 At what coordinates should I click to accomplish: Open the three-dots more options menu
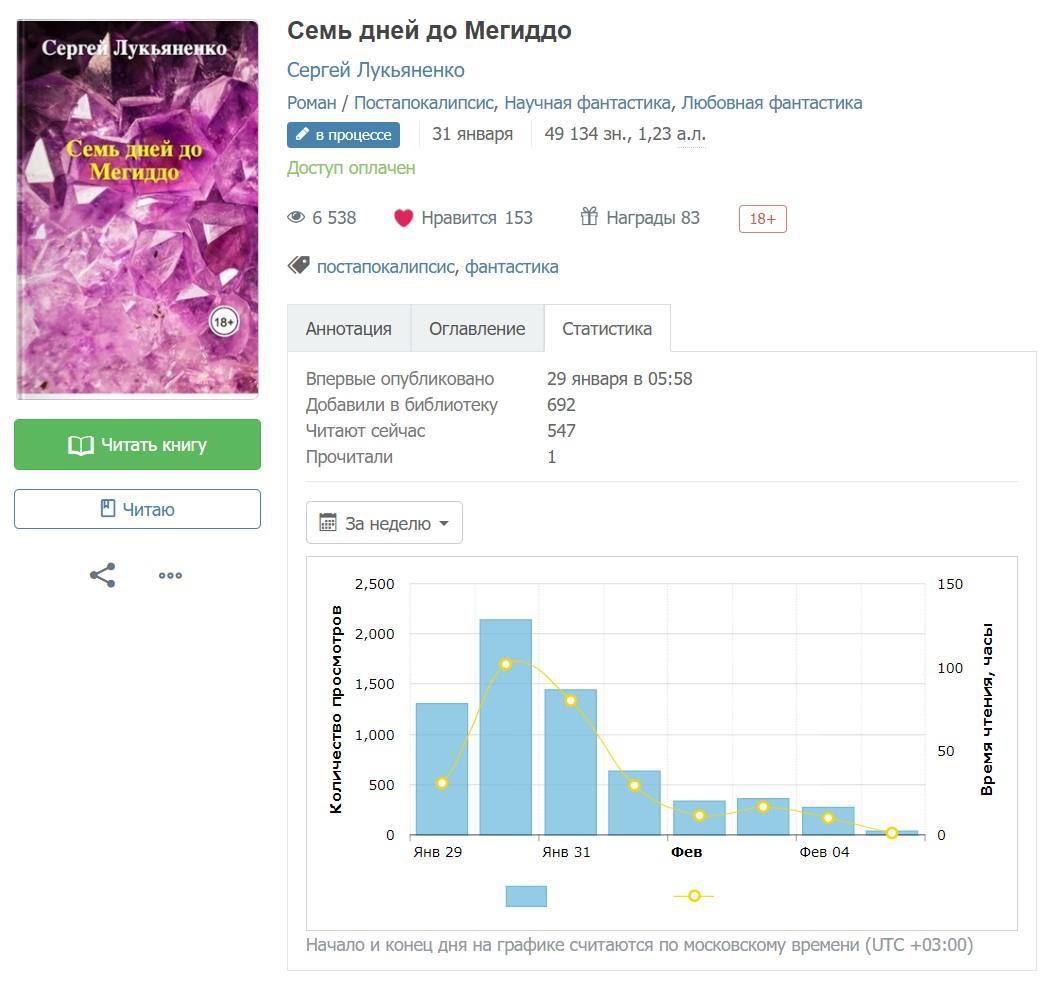point(170,575)
